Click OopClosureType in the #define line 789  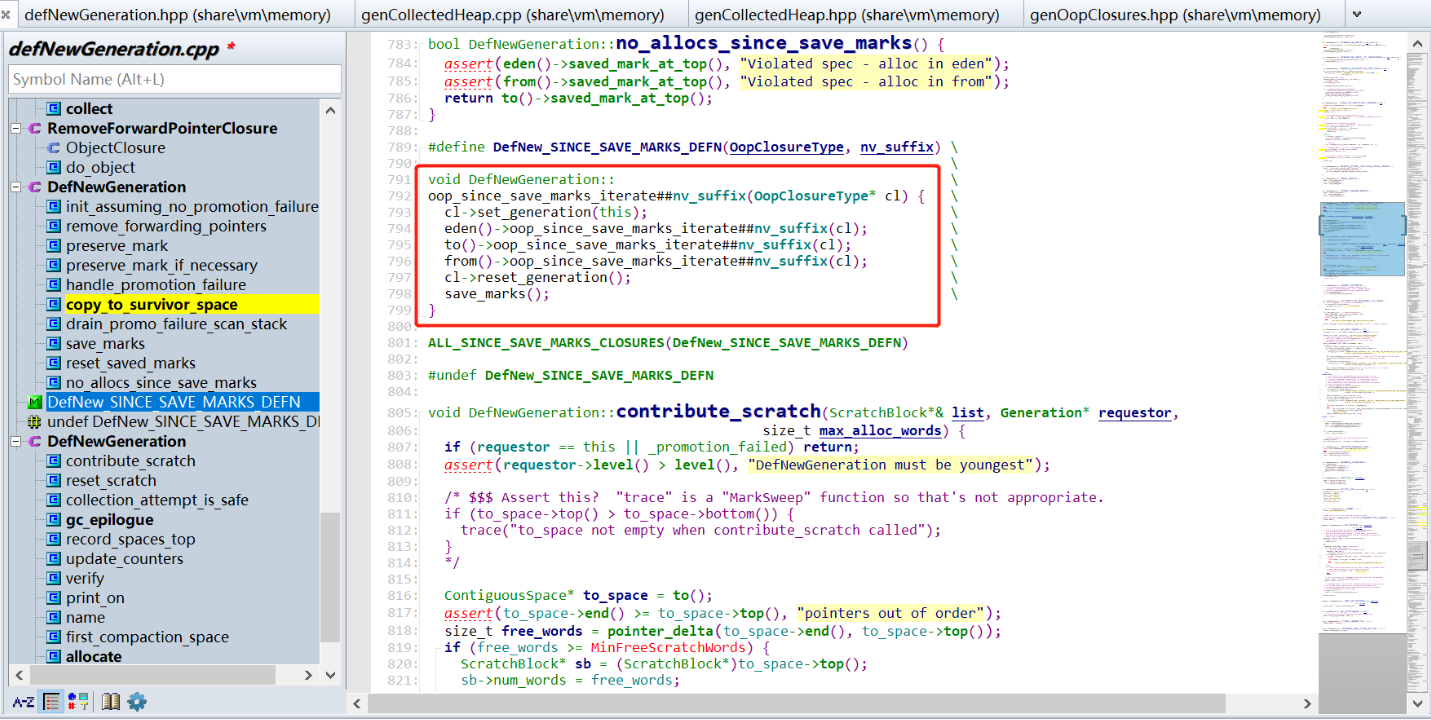[x=786, y=147]
